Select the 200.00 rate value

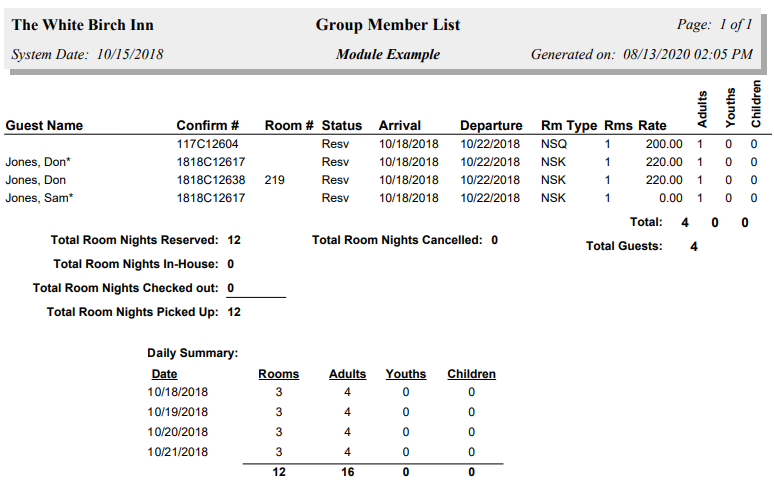pos(663,144)
